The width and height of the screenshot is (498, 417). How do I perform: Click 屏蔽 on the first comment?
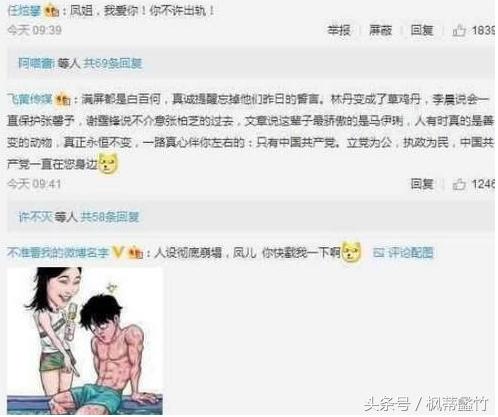(x=380, y=30)
